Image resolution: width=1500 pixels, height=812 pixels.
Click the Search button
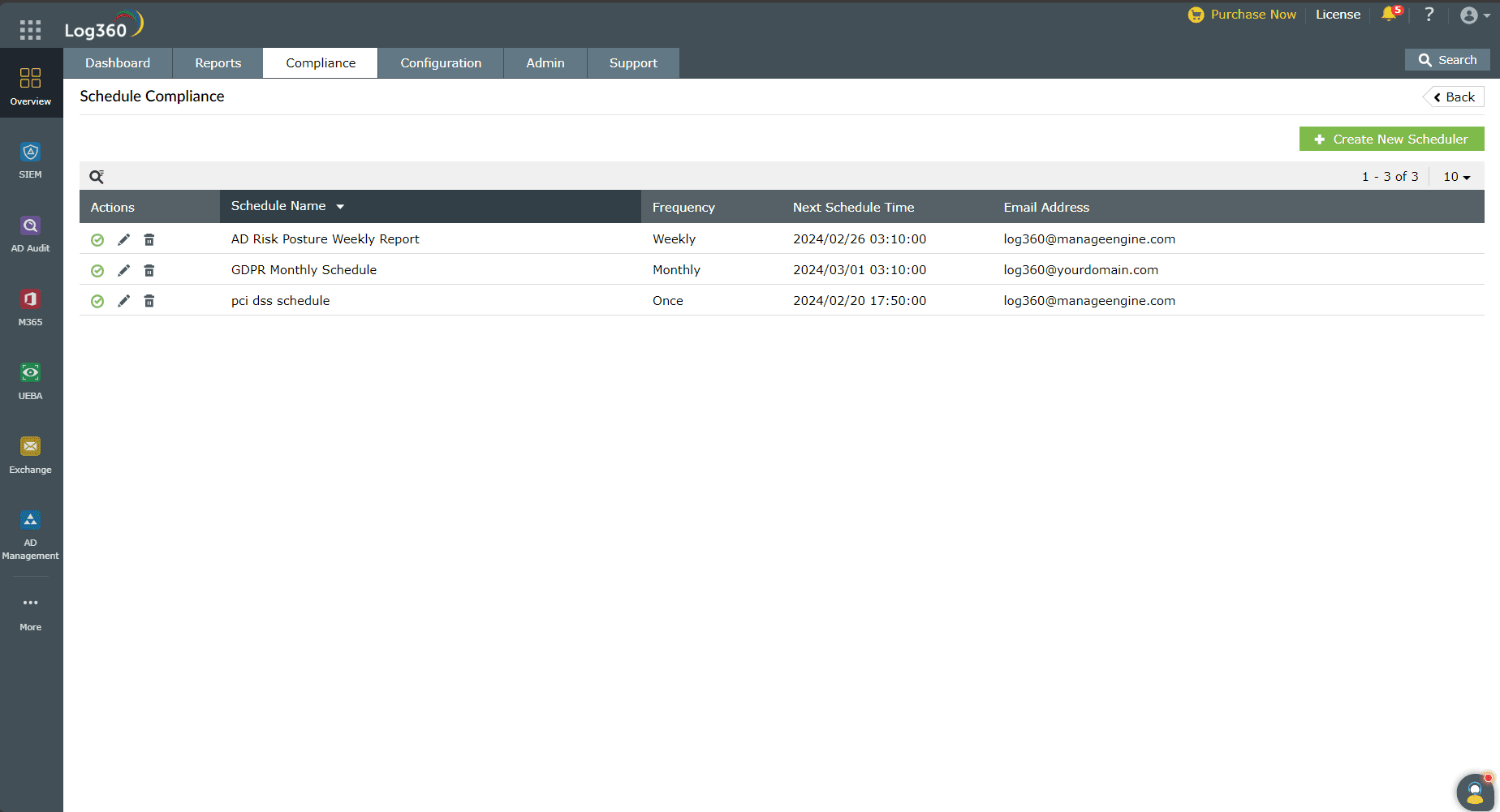coord(1447,60)
